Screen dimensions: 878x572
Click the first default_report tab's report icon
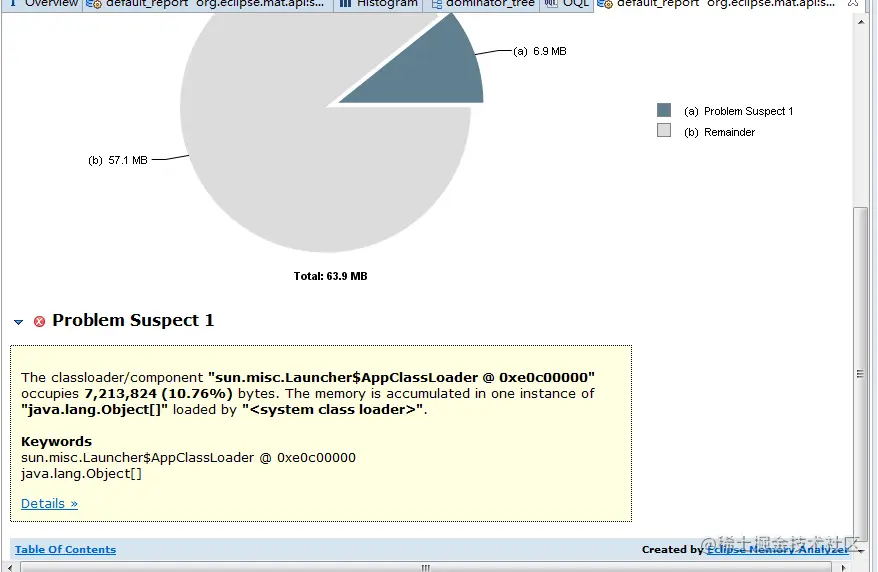pyautogui.click(x=94, y=4)
